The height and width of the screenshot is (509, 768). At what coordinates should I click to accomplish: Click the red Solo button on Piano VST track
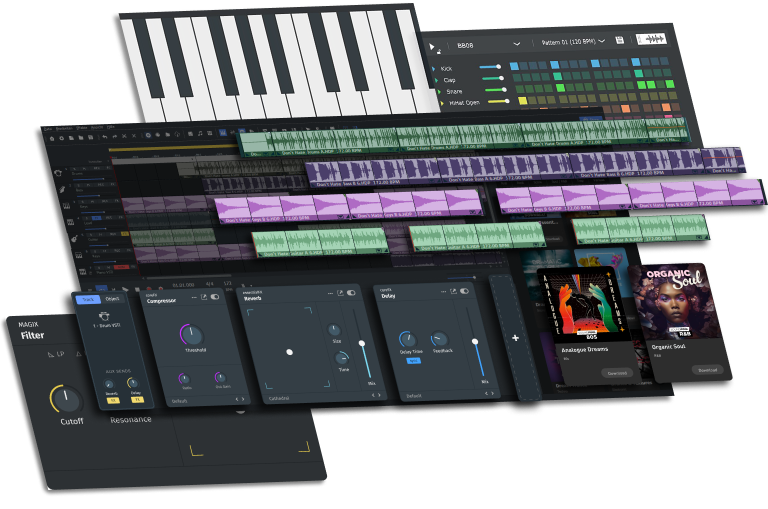tap(121, 267)
